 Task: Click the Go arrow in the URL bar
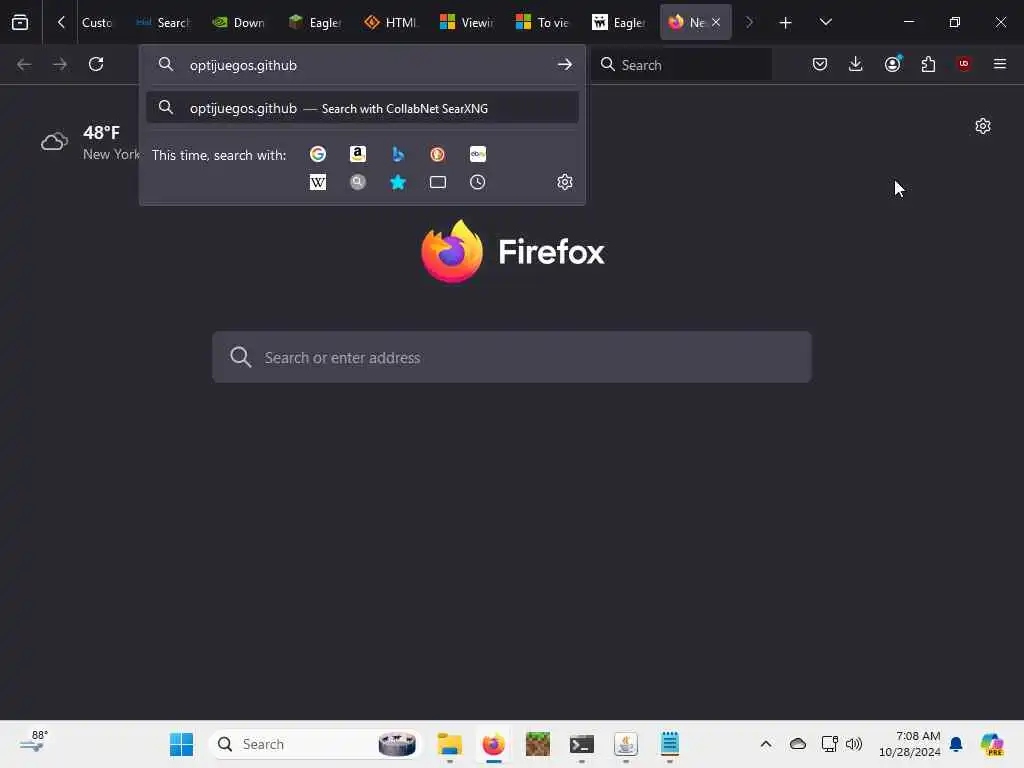(565, 65)
